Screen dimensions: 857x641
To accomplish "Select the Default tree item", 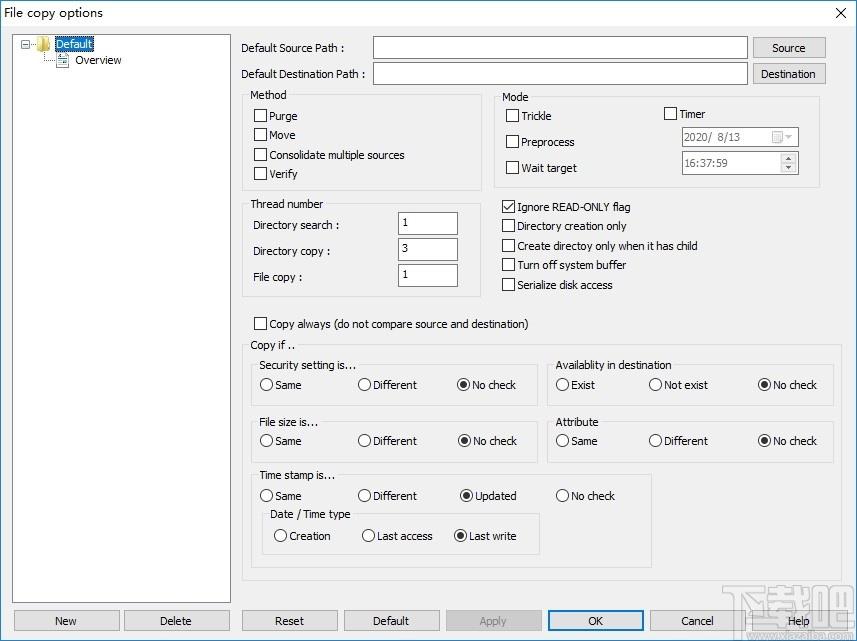I will click(x=74, y=44).
